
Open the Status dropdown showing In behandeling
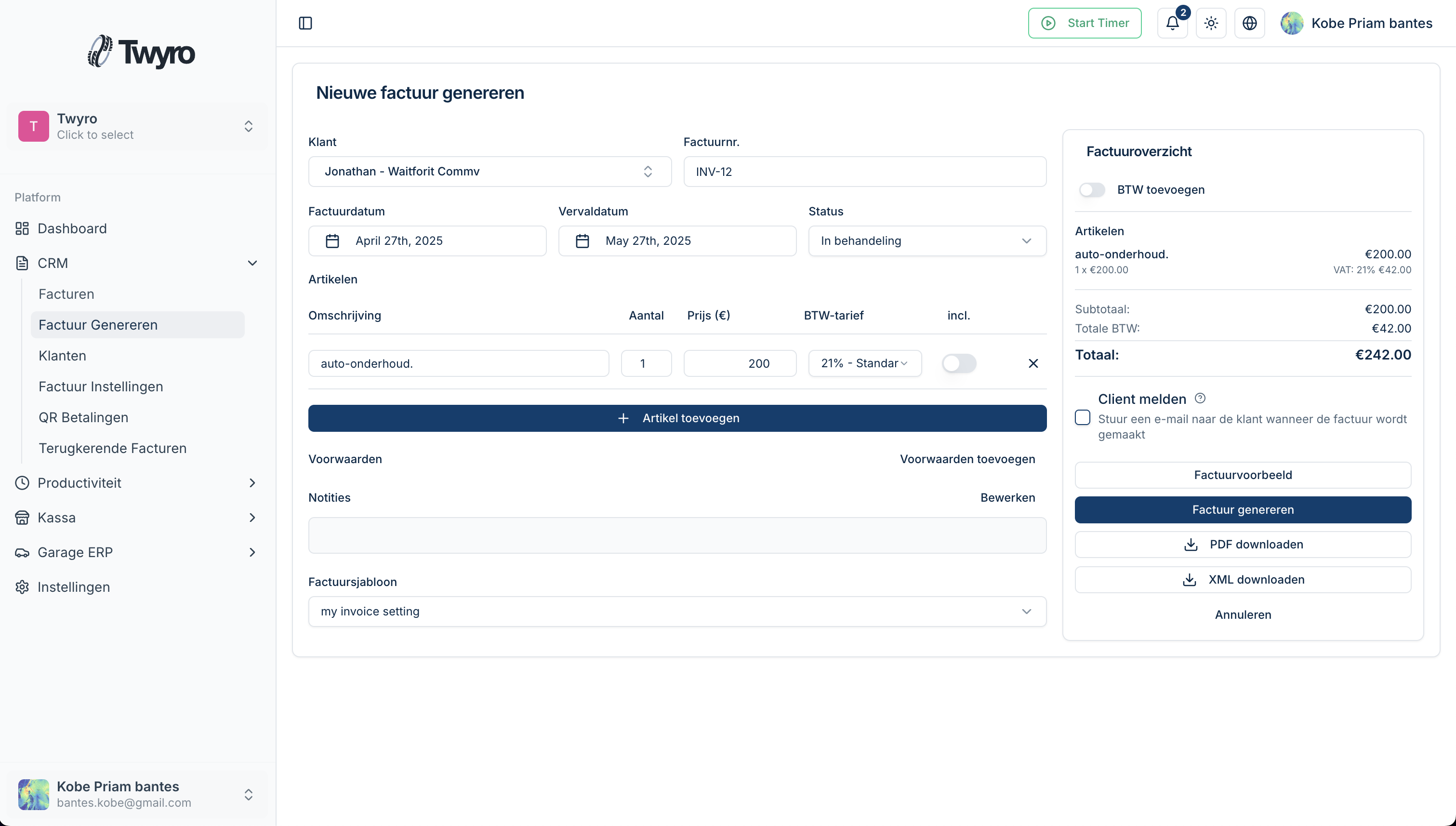pos(927,240)
